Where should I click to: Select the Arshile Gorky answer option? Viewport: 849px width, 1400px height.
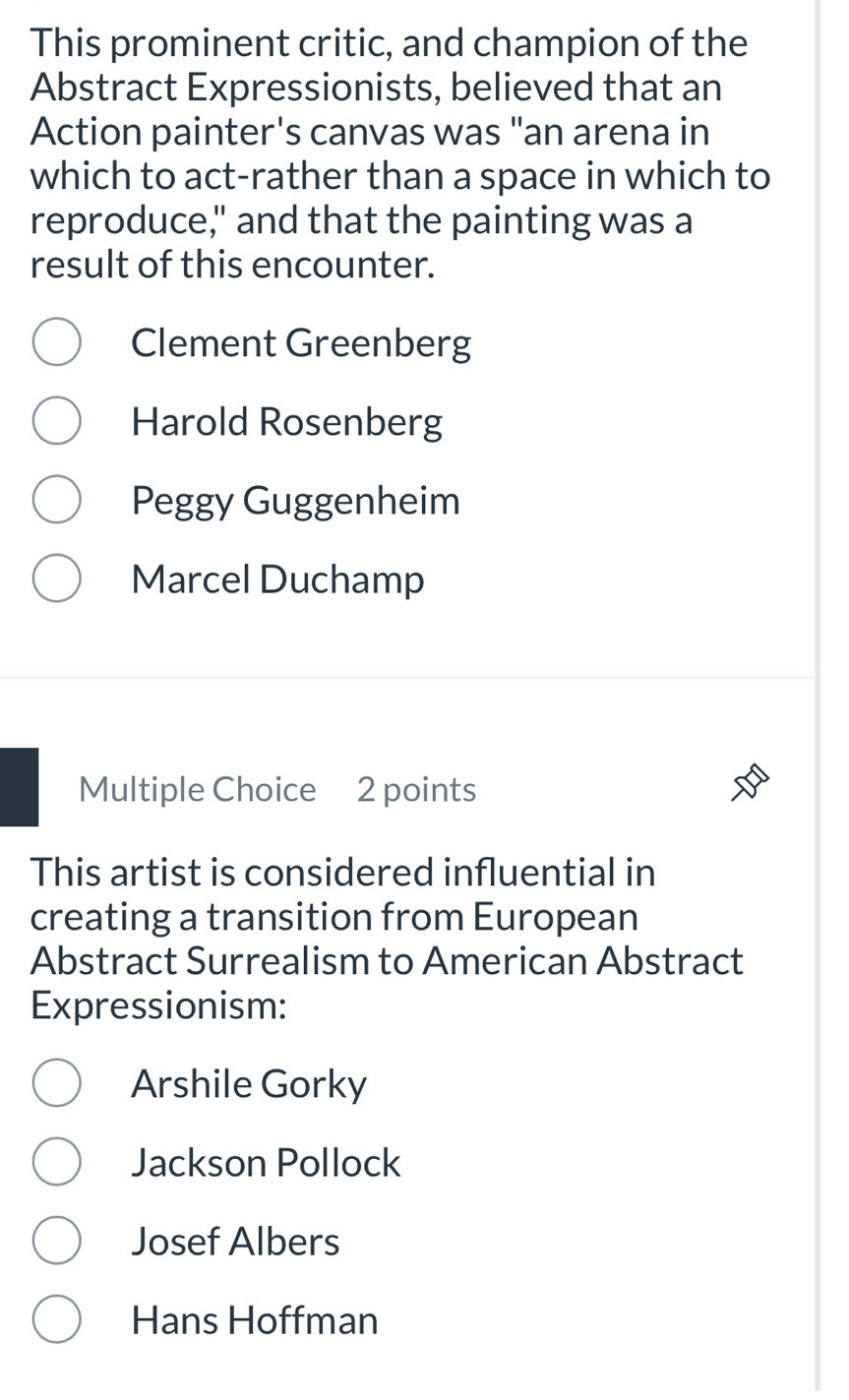[x=56, y=1082]
